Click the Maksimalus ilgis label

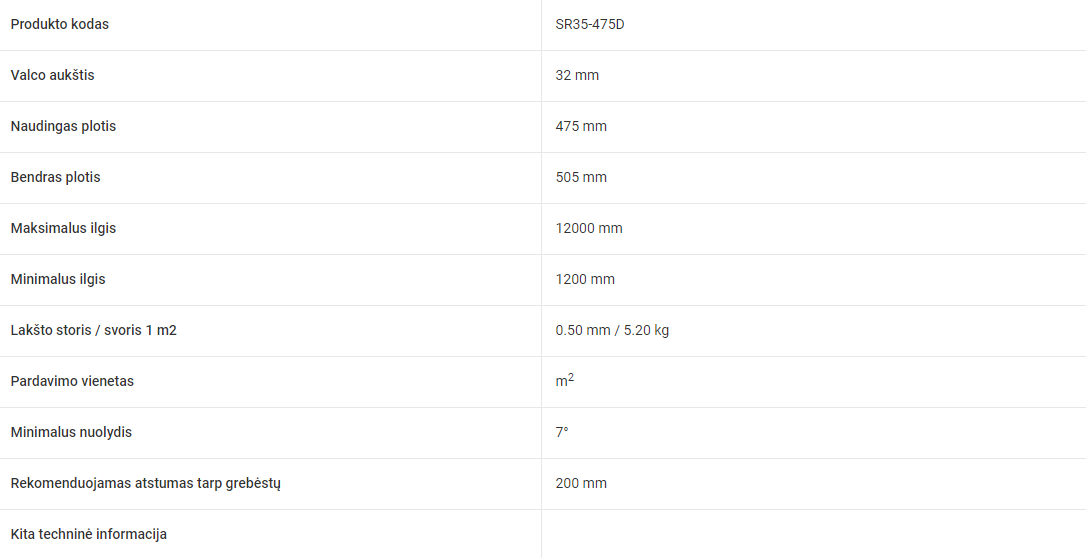tap(63, 228)
